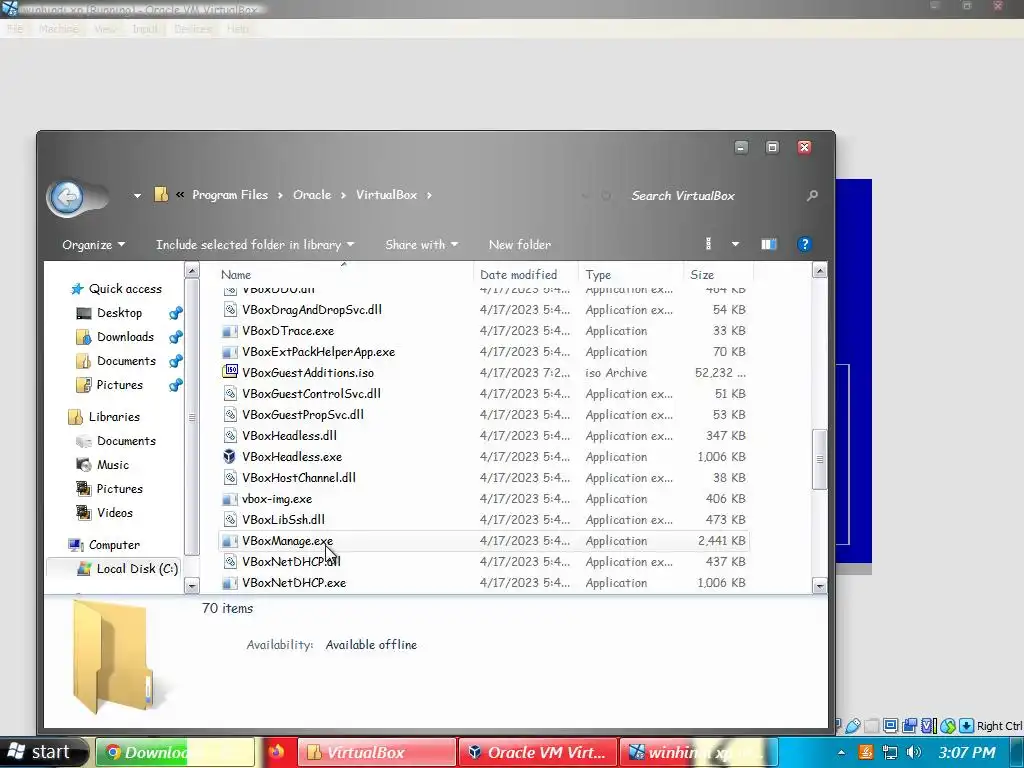Viewport: 1024px width, 768px height.
Task: Expand chevron after VirtualBox breadcrumb
Action: (429, 195)
